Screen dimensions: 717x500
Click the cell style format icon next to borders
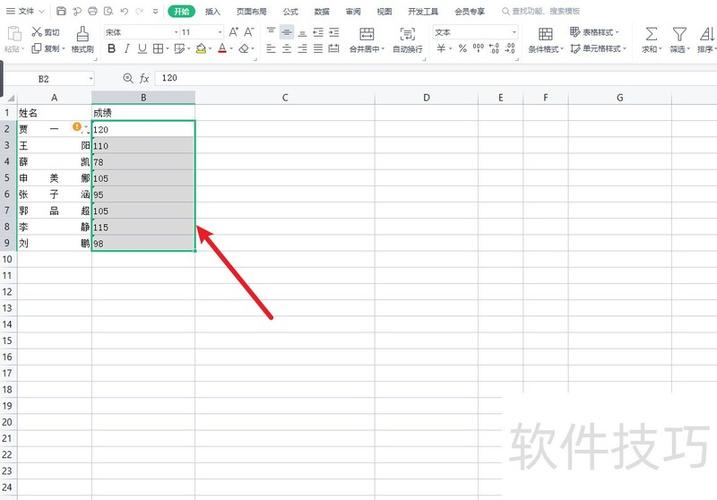pos(179,48)
